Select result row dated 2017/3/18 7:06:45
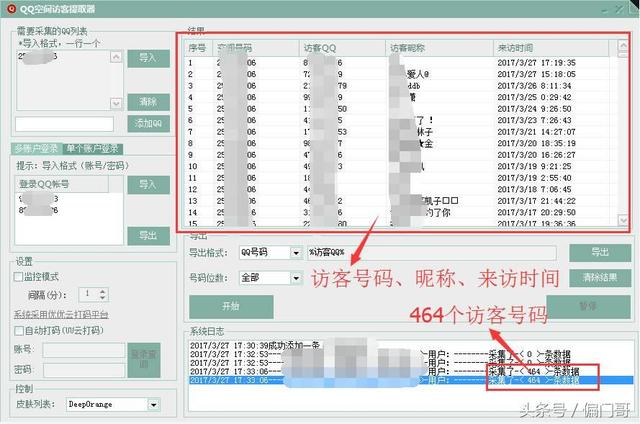Viewport: 640px width, 424px height. tap(400, 189)
